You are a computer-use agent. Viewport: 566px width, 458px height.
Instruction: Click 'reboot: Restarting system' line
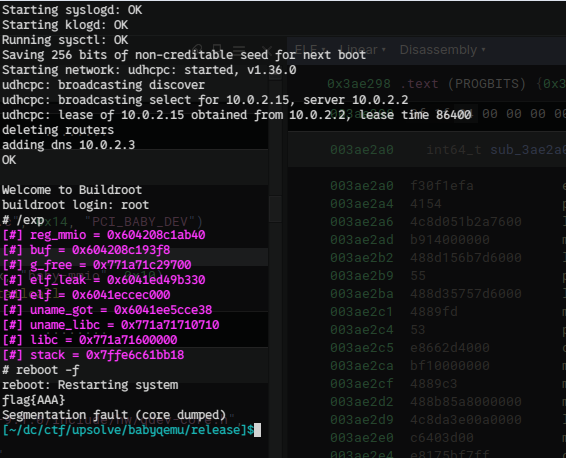(90, 385)
